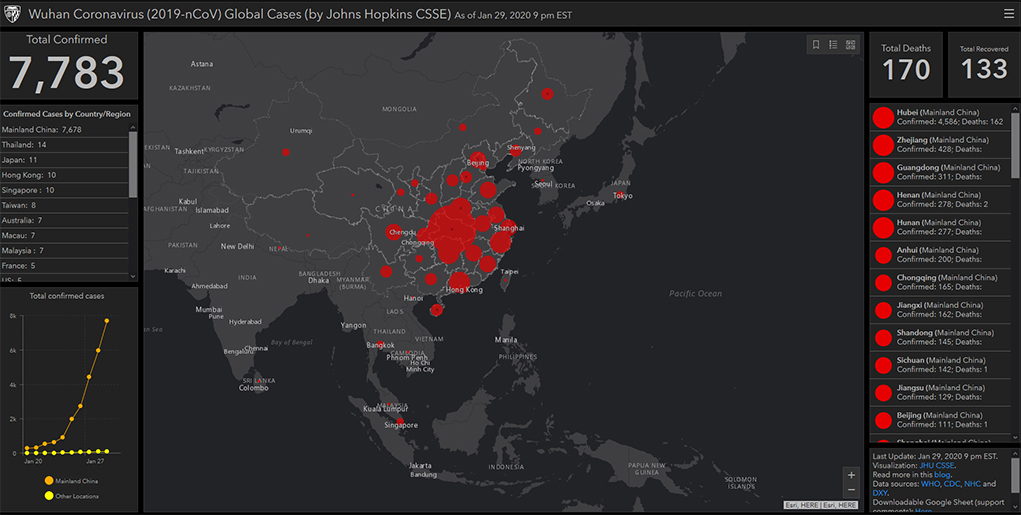Open the JHU CSSE visualization link
This screenshot has width=1021, height=515.
pyautogui.click(x=937, y=466)
